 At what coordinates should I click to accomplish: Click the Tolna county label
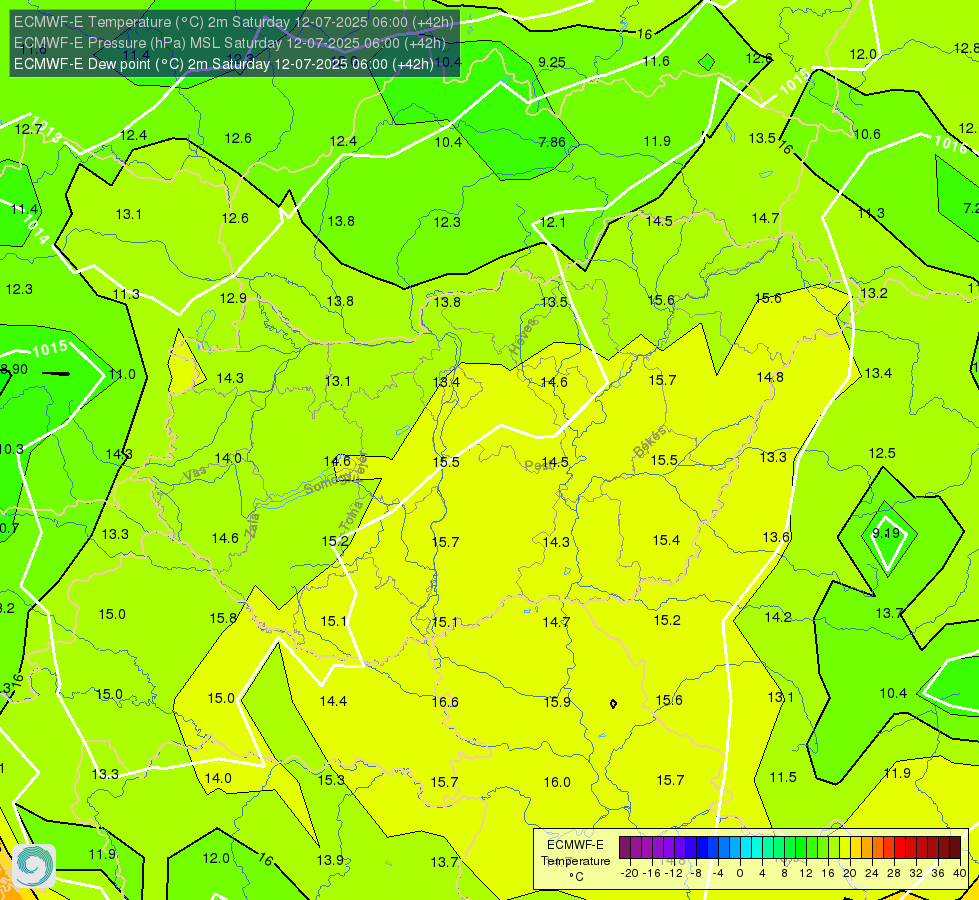coord(351,515)
